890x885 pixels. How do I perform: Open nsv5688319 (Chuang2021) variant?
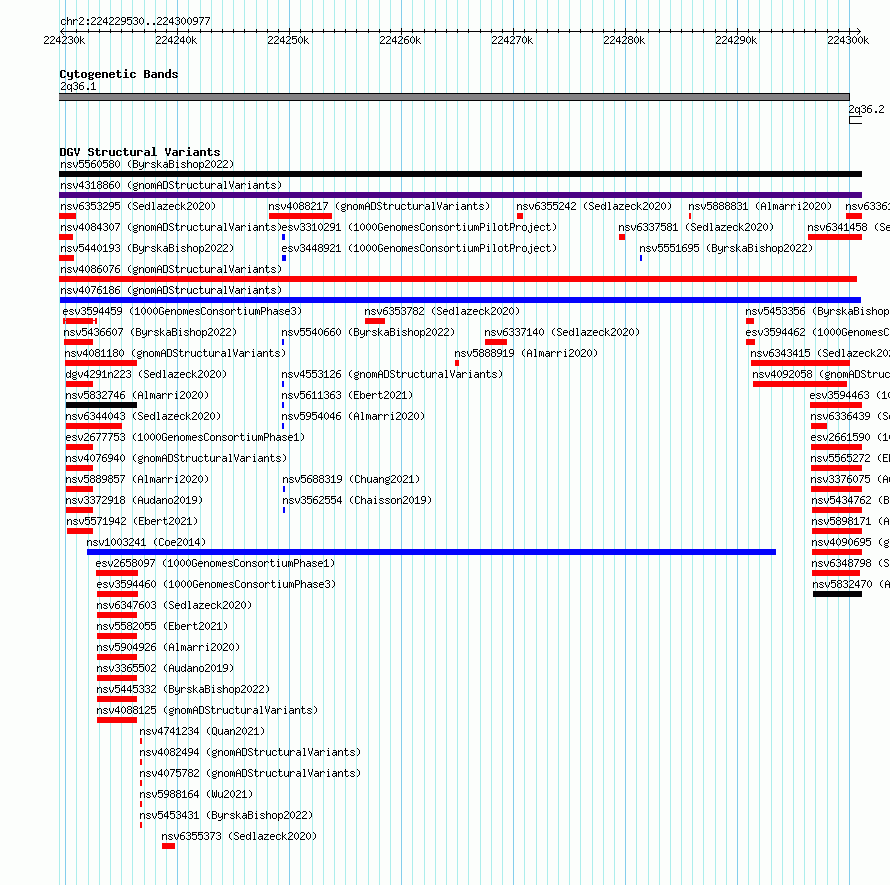coord(351,479)
